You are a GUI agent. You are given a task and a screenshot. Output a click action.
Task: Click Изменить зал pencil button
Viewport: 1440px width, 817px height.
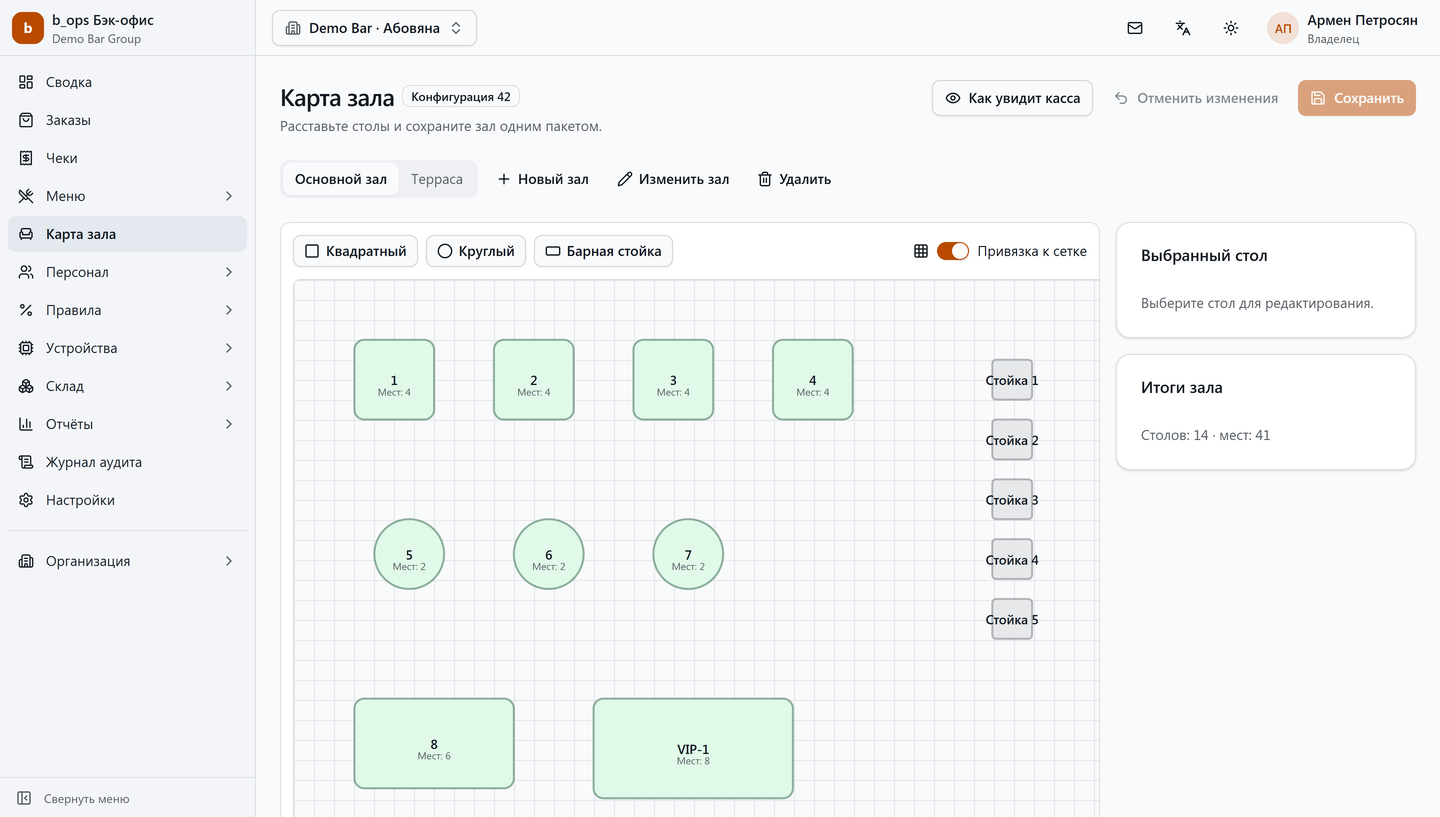(x=673, y=179)
